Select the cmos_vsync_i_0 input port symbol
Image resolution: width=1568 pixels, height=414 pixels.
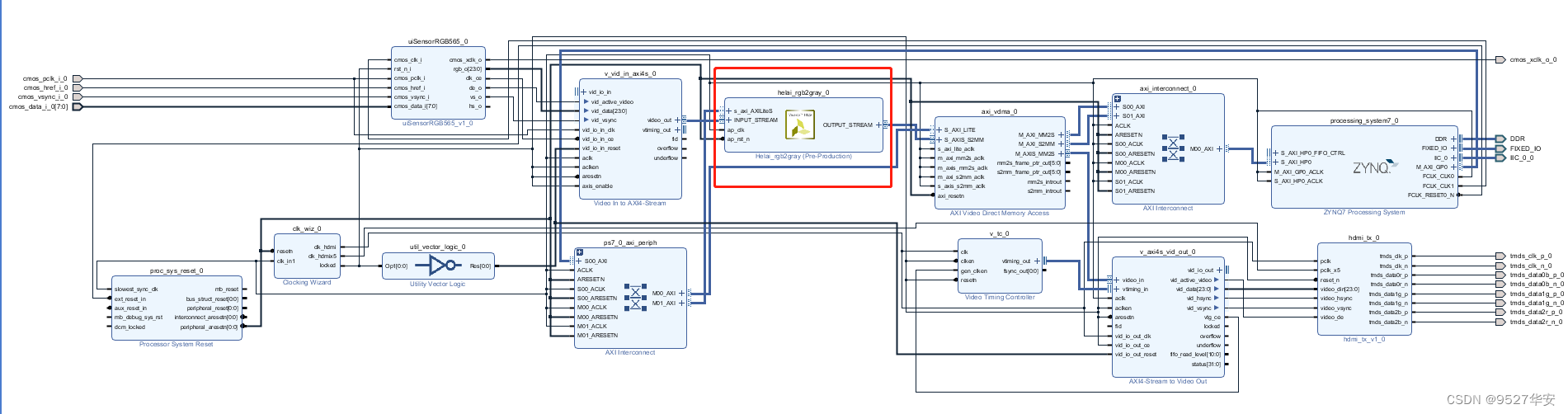[78, 97]
